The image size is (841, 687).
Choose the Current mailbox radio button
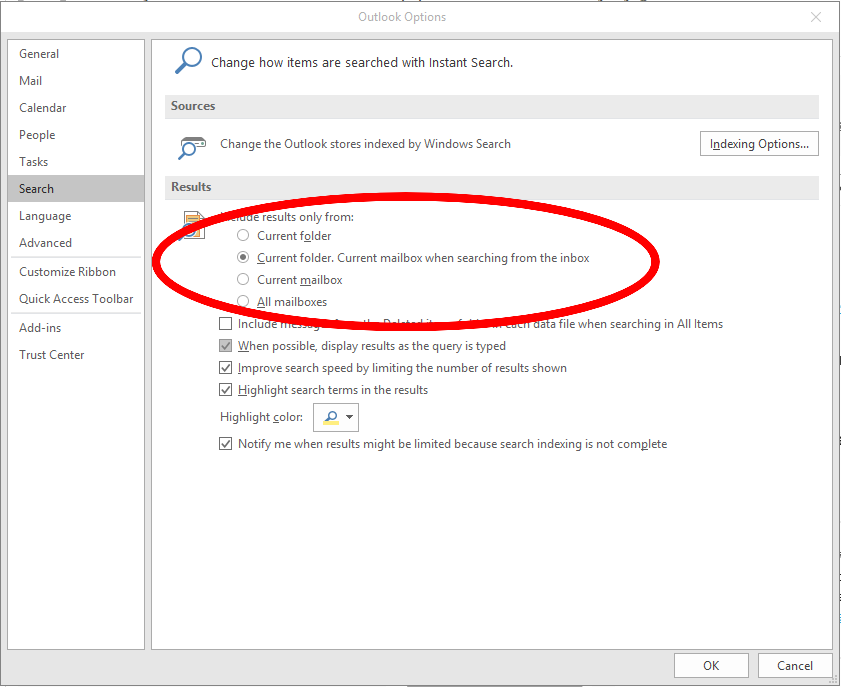[243, 279]
